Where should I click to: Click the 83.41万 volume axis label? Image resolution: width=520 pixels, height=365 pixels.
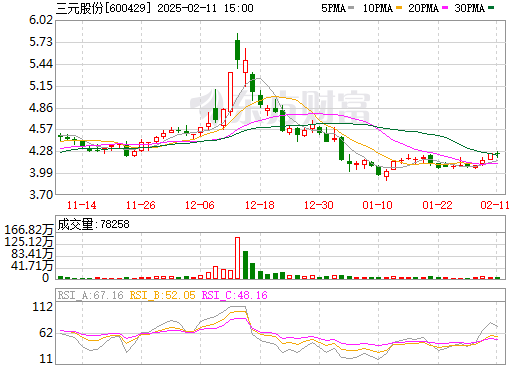coord(32,254)
